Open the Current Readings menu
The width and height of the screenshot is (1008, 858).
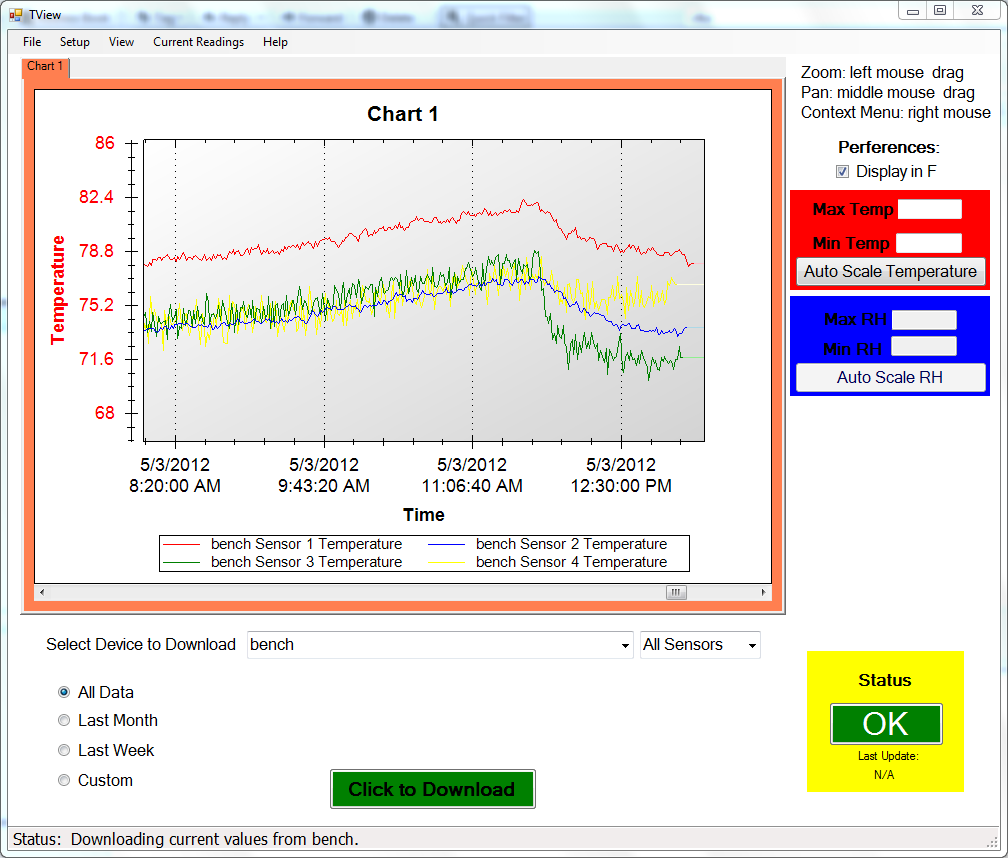pos(198,42)
